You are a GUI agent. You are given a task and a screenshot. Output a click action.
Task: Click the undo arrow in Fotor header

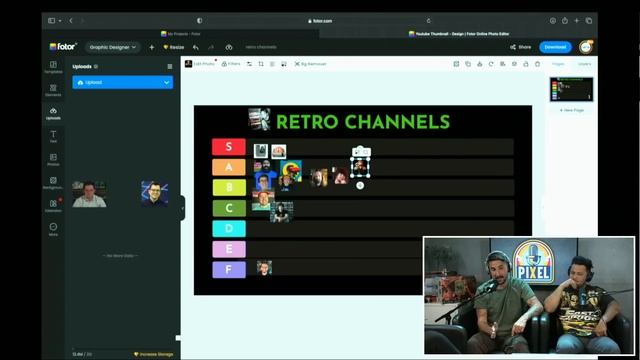pyautogui.click(x=196, y=47)
